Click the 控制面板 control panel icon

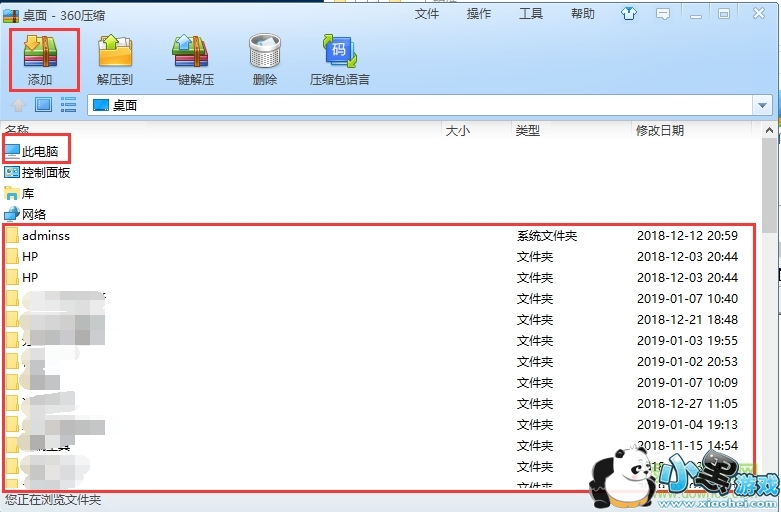(12, 172)
